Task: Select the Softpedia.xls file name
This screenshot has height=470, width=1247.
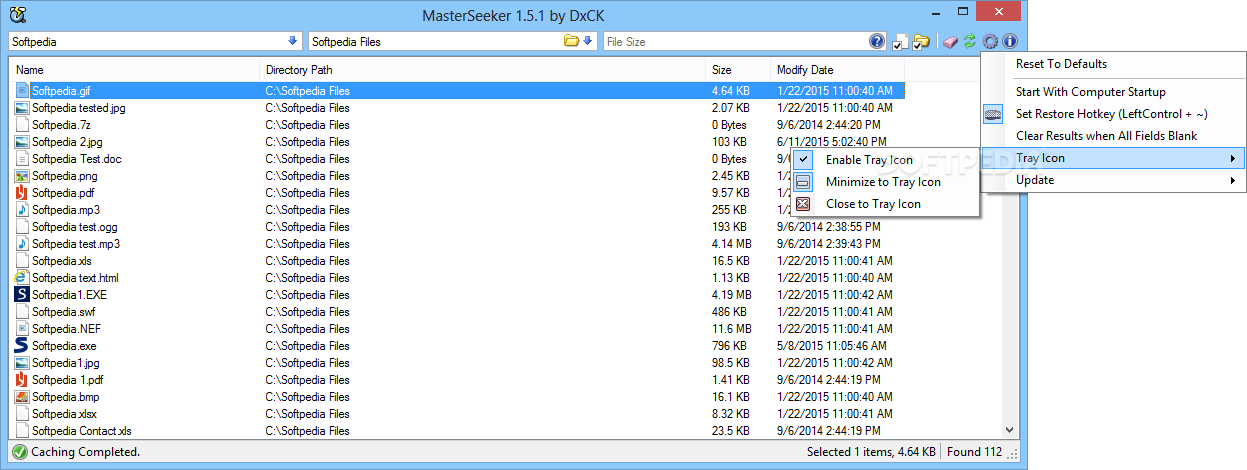Action: [x=62, y=260]
